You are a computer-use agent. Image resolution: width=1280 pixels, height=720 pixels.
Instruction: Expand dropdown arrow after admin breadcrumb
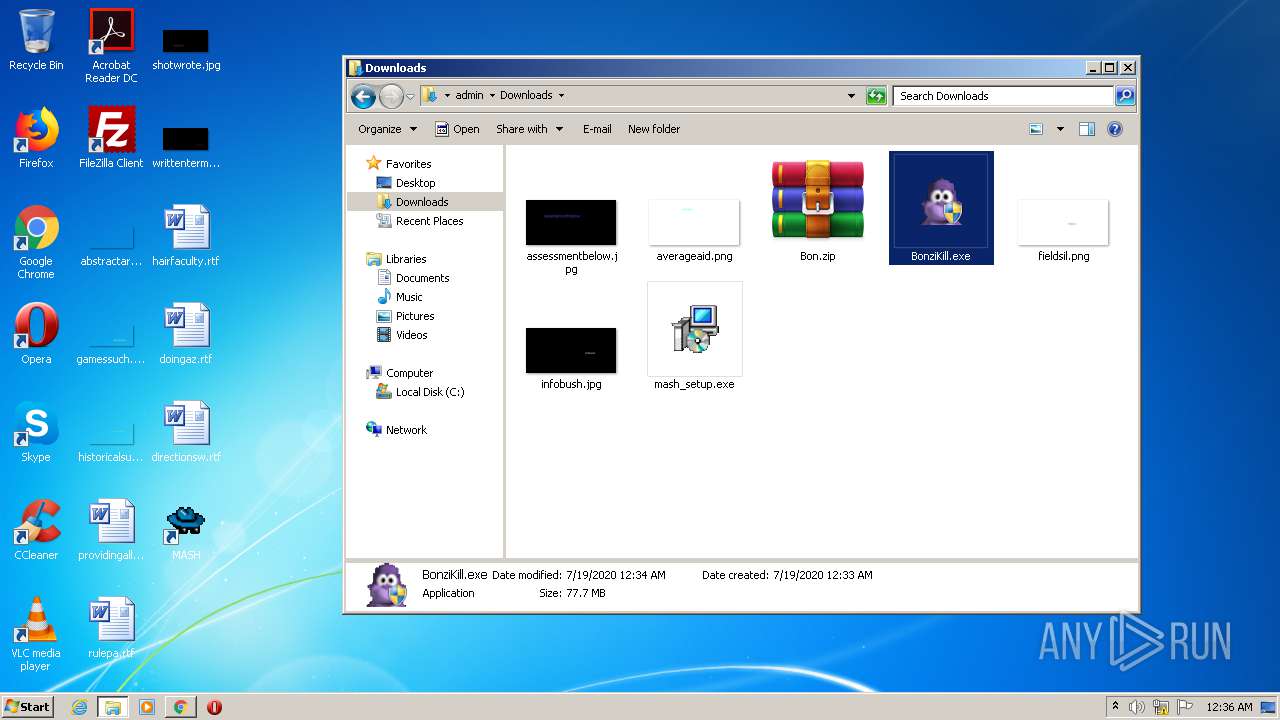(492, 96)
